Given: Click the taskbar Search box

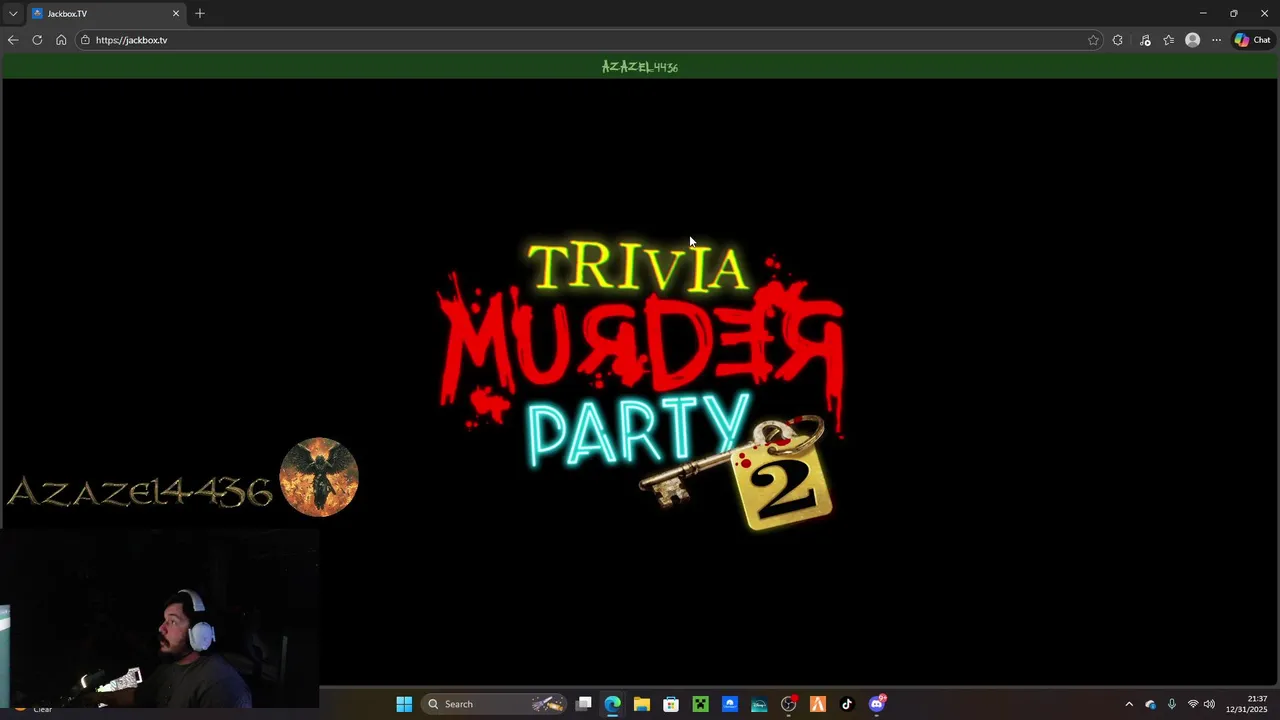Looking at the screenshot, I should [494, 704].
